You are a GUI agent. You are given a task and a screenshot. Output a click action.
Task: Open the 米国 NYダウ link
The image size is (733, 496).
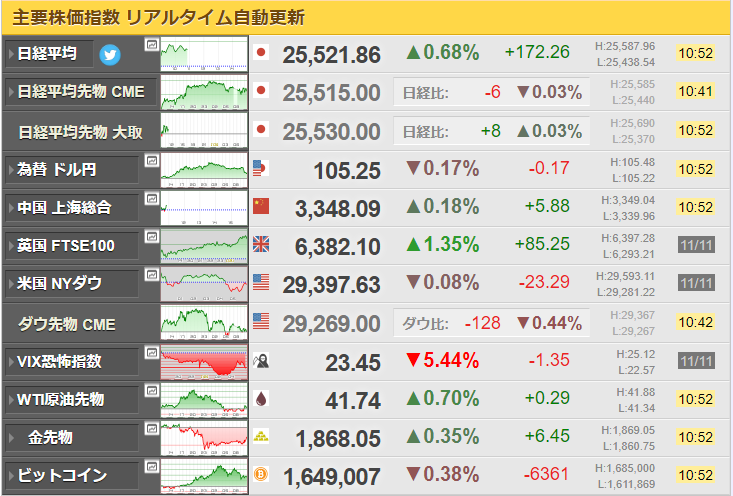(59, 283)
